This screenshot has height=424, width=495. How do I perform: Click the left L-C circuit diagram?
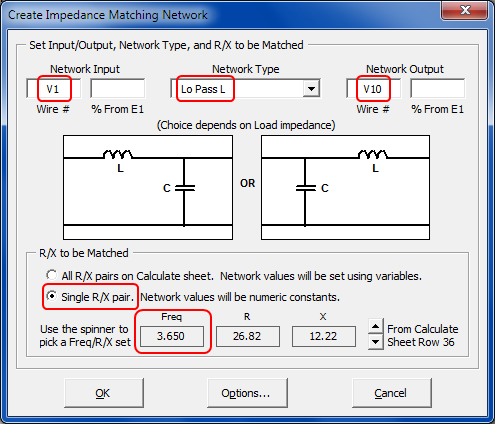pos(148,187)
